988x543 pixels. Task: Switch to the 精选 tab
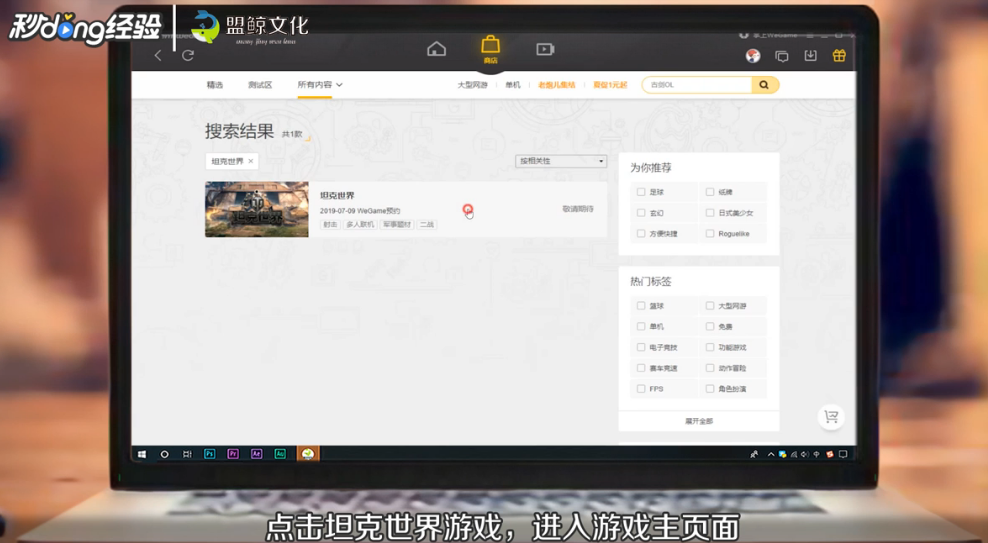coord(215,84)
